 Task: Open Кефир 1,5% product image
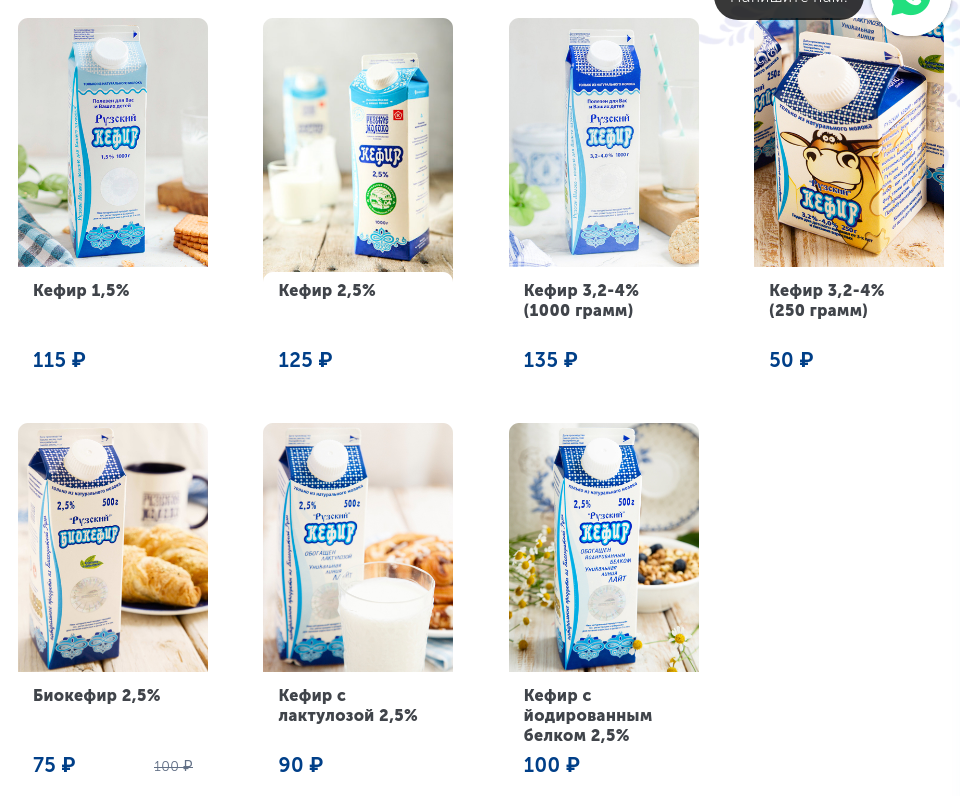[x=113, y=142]
